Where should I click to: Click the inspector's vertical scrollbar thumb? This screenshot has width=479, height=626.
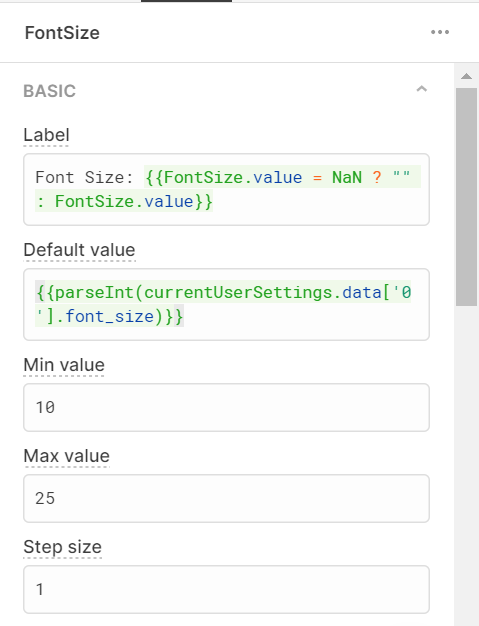click(466, 197)
